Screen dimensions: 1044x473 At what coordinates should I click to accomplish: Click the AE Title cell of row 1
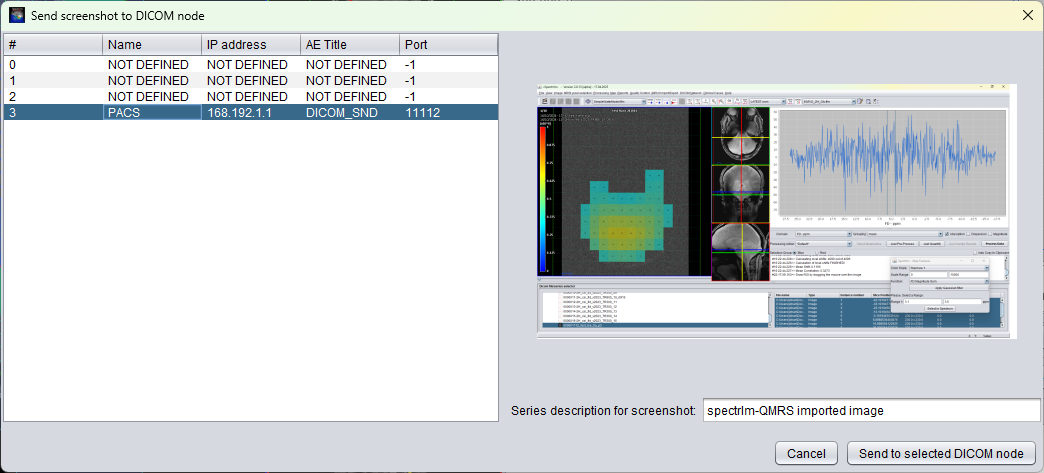click(x=350, y=81)
